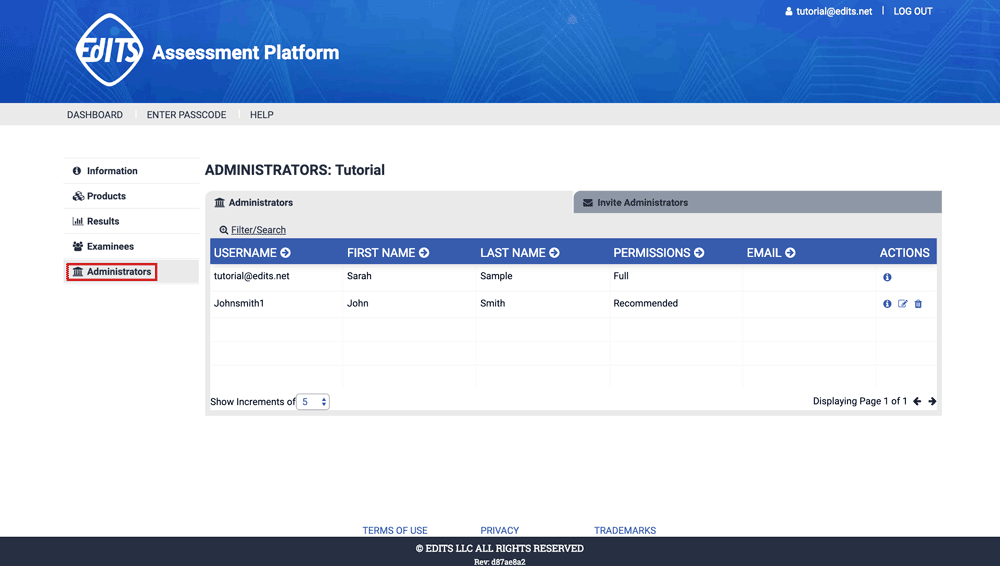Open Results in the sidebar
Screen dimensions: 1000x566
point(131,221)
